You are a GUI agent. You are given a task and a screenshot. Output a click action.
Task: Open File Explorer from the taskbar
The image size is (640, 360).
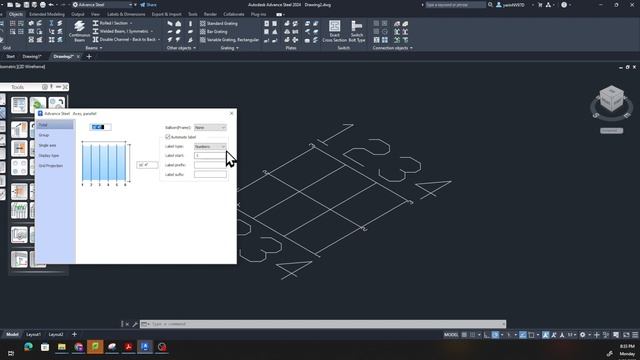[x=62, y=347]
